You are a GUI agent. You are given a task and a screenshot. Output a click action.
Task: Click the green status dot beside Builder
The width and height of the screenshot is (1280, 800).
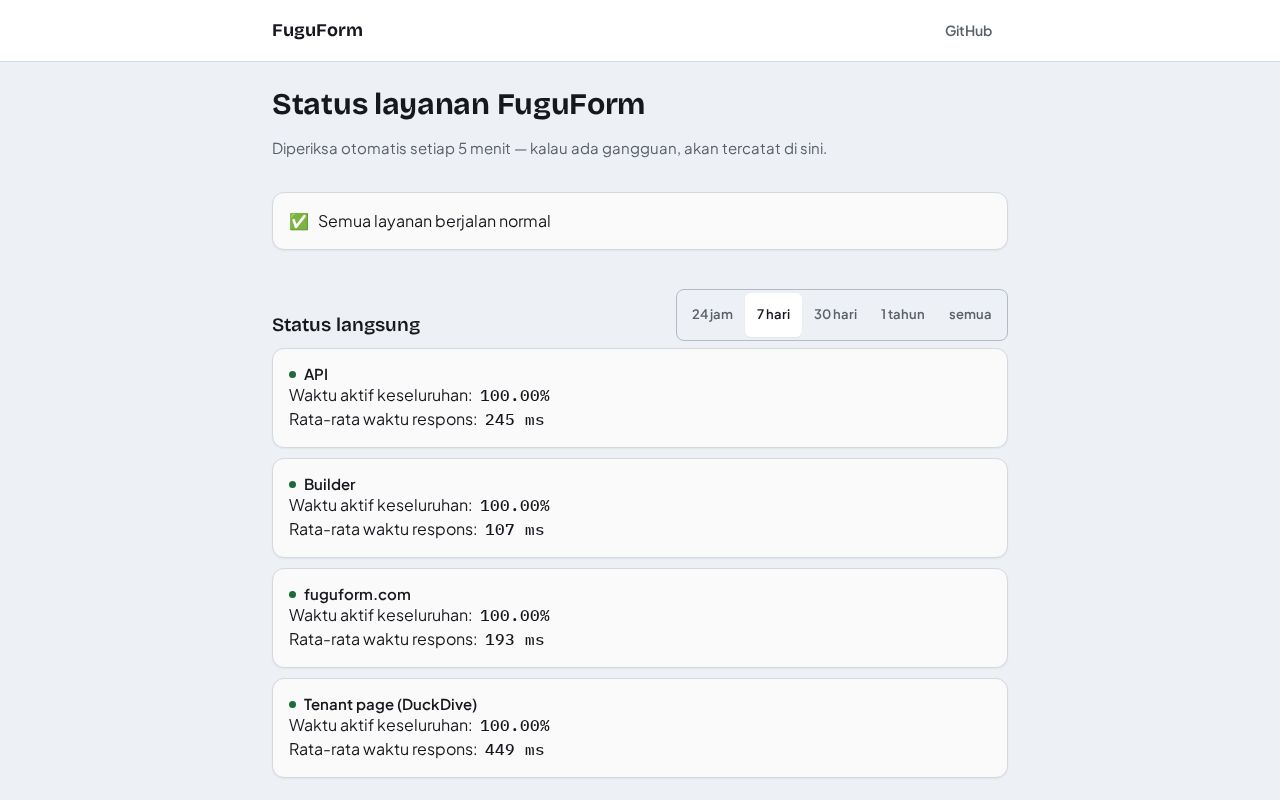[x=293, y=485]
